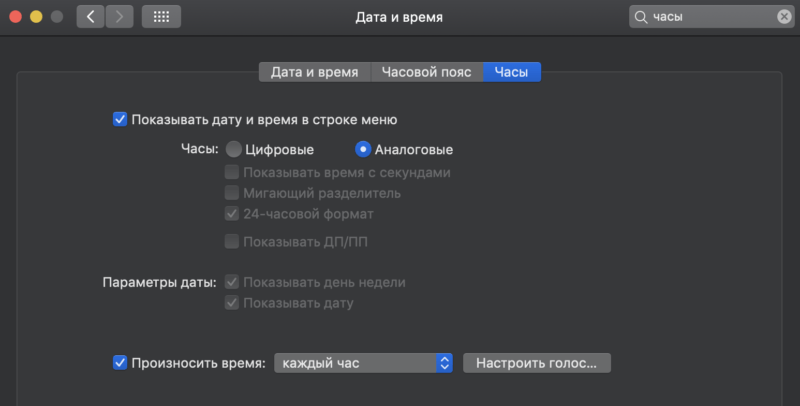
Task: Click the window title Дата и время
Action: click(x=399, y=17)
